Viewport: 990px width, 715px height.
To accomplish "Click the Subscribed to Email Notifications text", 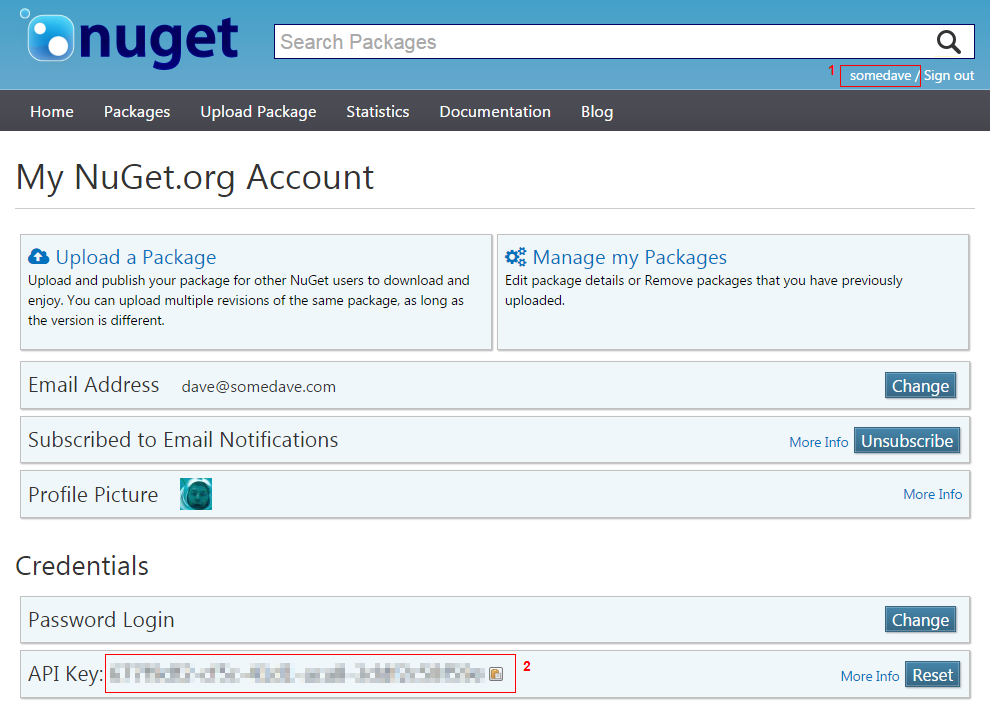I will (183, 440).
